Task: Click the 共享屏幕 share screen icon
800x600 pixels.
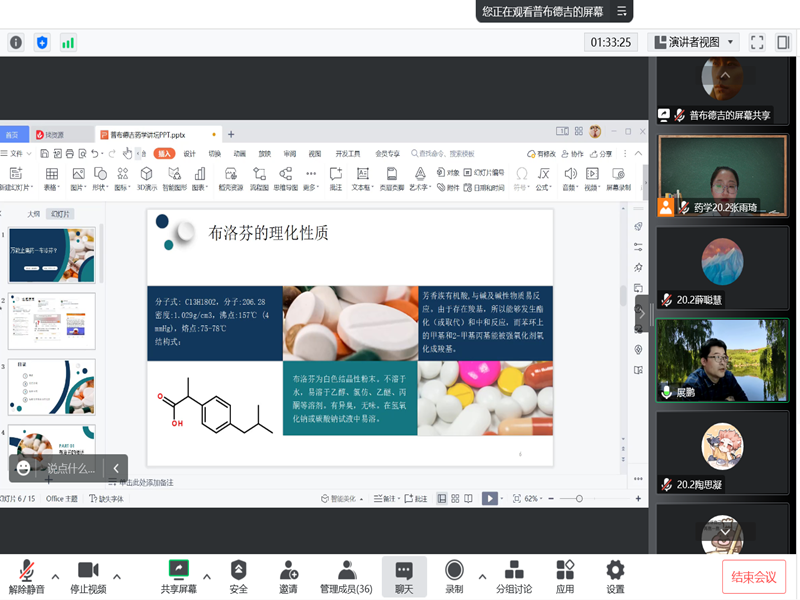Action: click(179, 575)
